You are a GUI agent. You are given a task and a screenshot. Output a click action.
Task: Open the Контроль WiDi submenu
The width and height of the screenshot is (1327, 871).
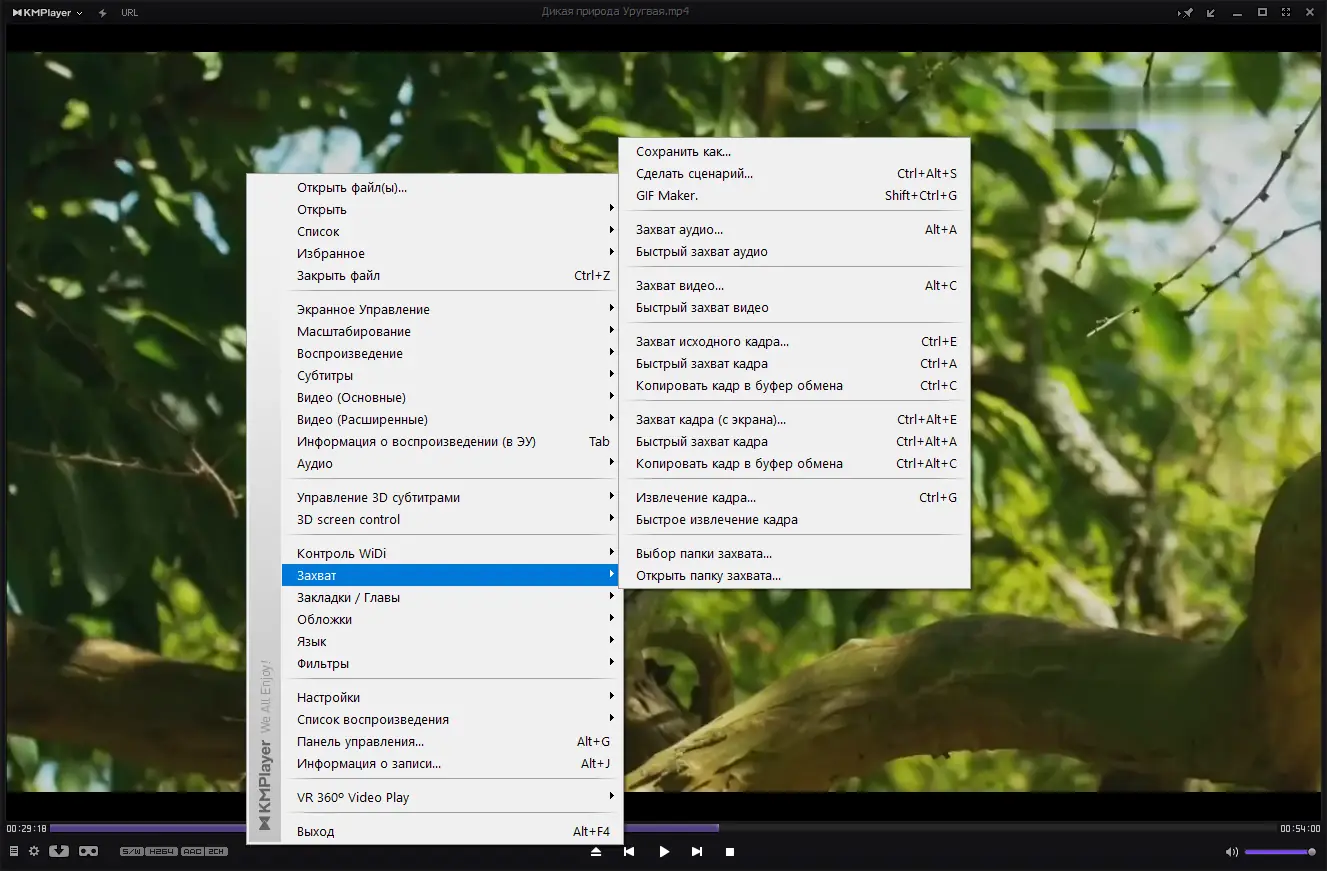(448, 554)
